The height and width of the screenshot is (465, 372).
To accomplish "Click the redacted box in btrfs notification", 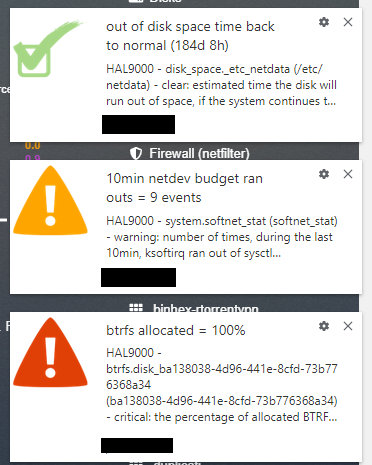I will coord(137,445).
